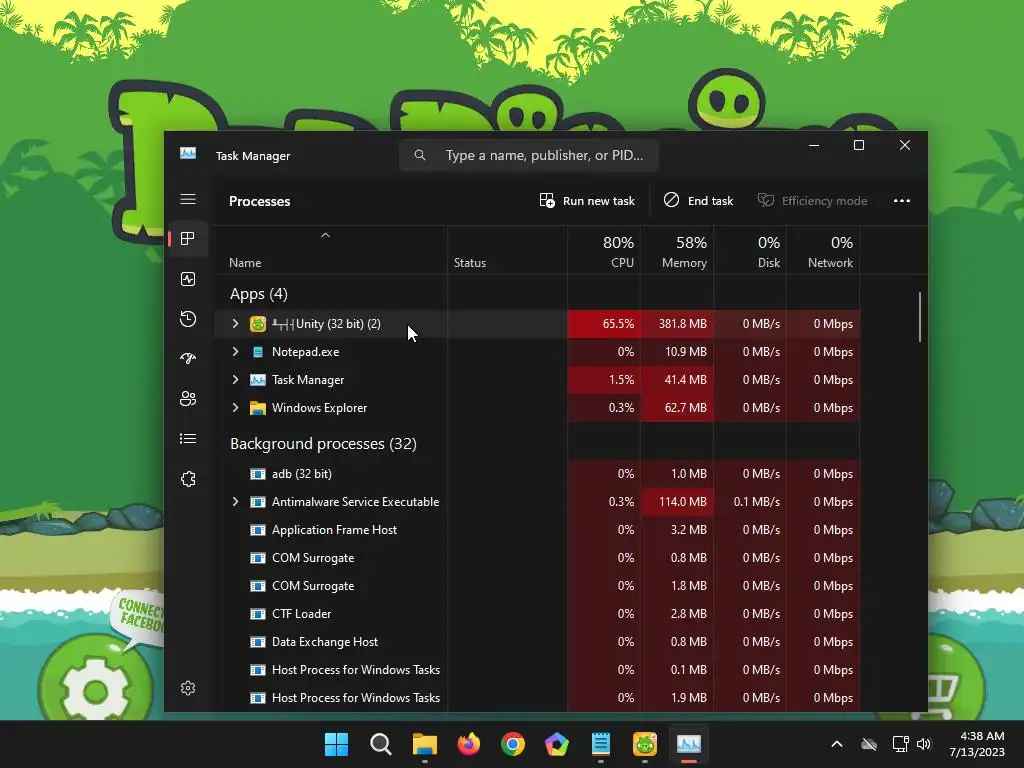
Task: Click the Task Manager app icon in title bar
Action: tap(188, 153)
